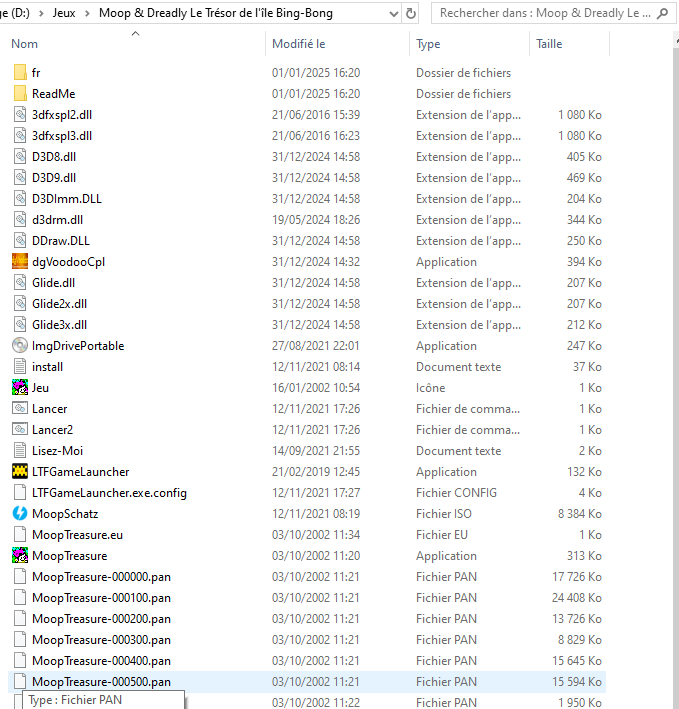Click the D3D9.dll file icon
This screenshot has height=709, width=679.
click(x=20, y=178)
